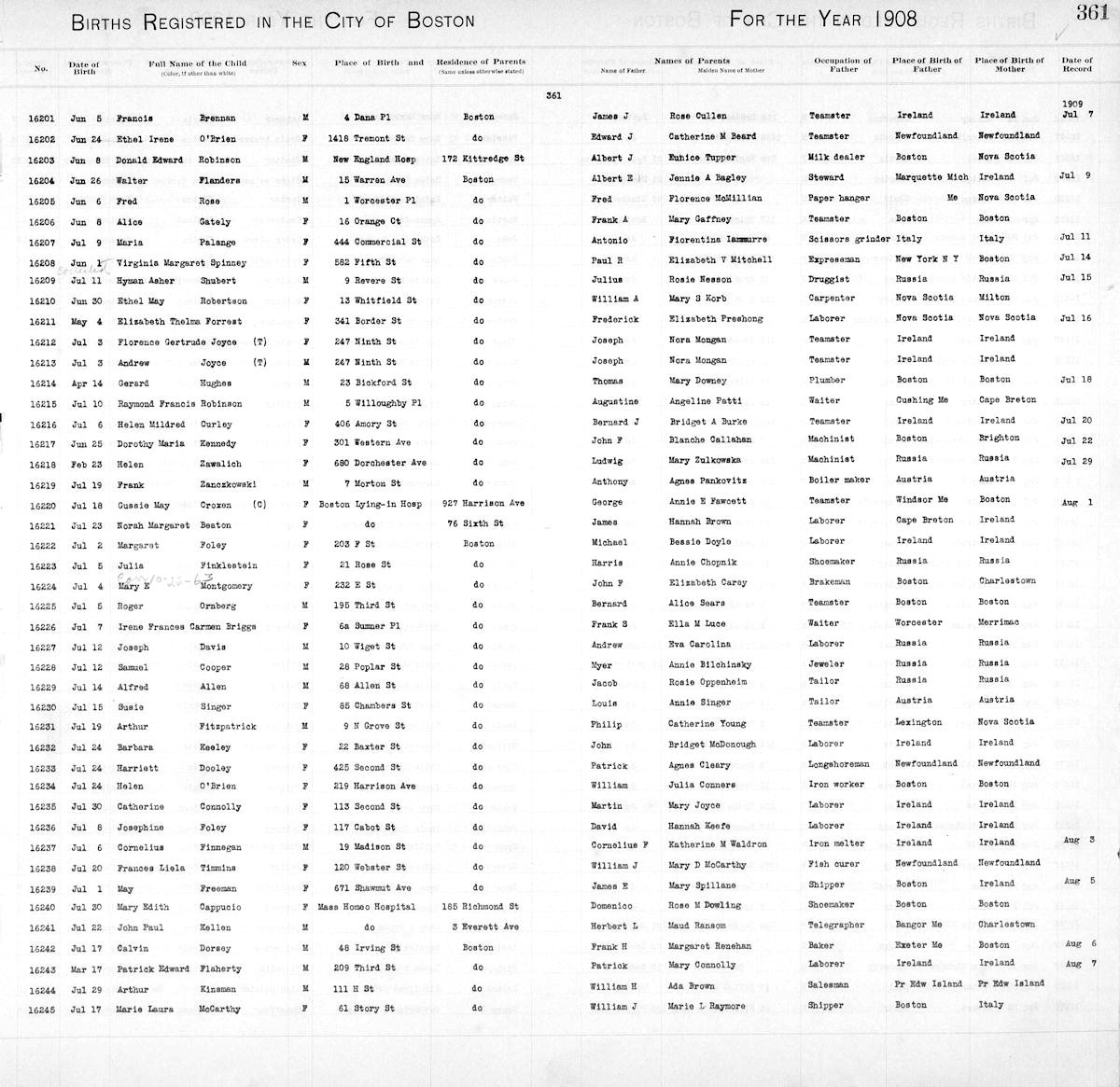Select father birthplace Lexington
This screenshot has height=1087, width=1120.
click(918, 722)
